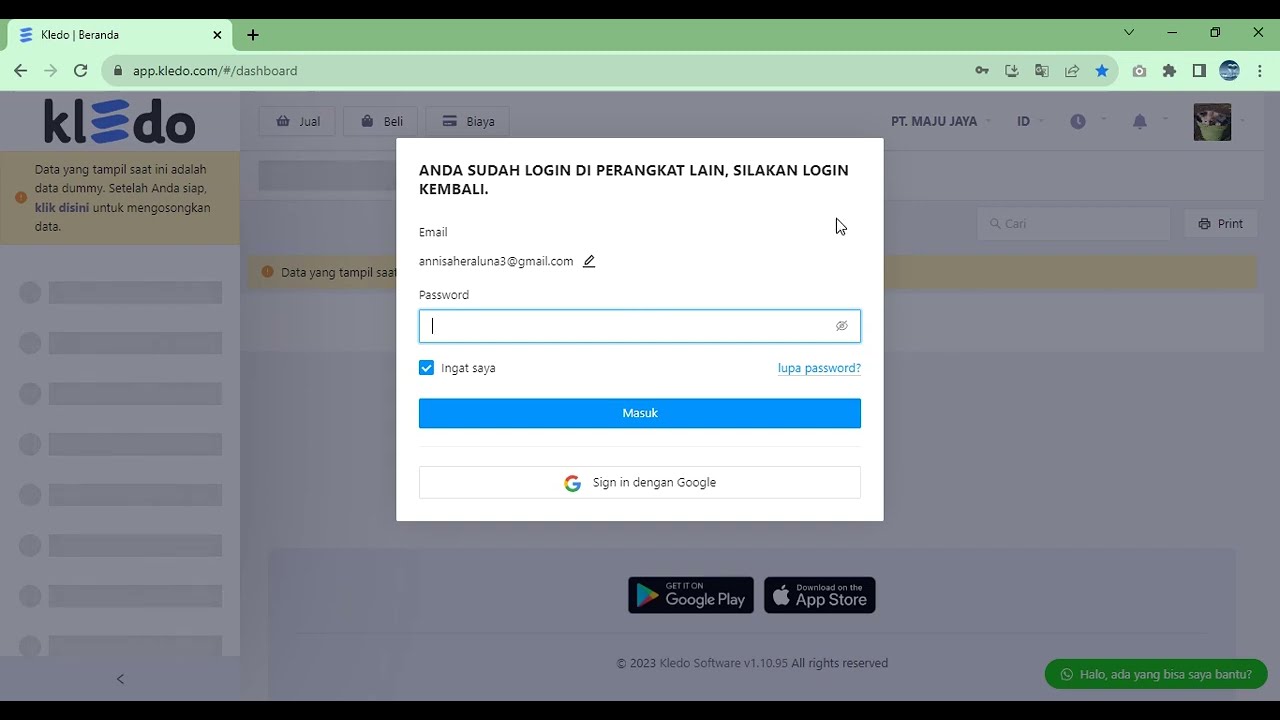Click the Google logo icon

click(572, 483)
